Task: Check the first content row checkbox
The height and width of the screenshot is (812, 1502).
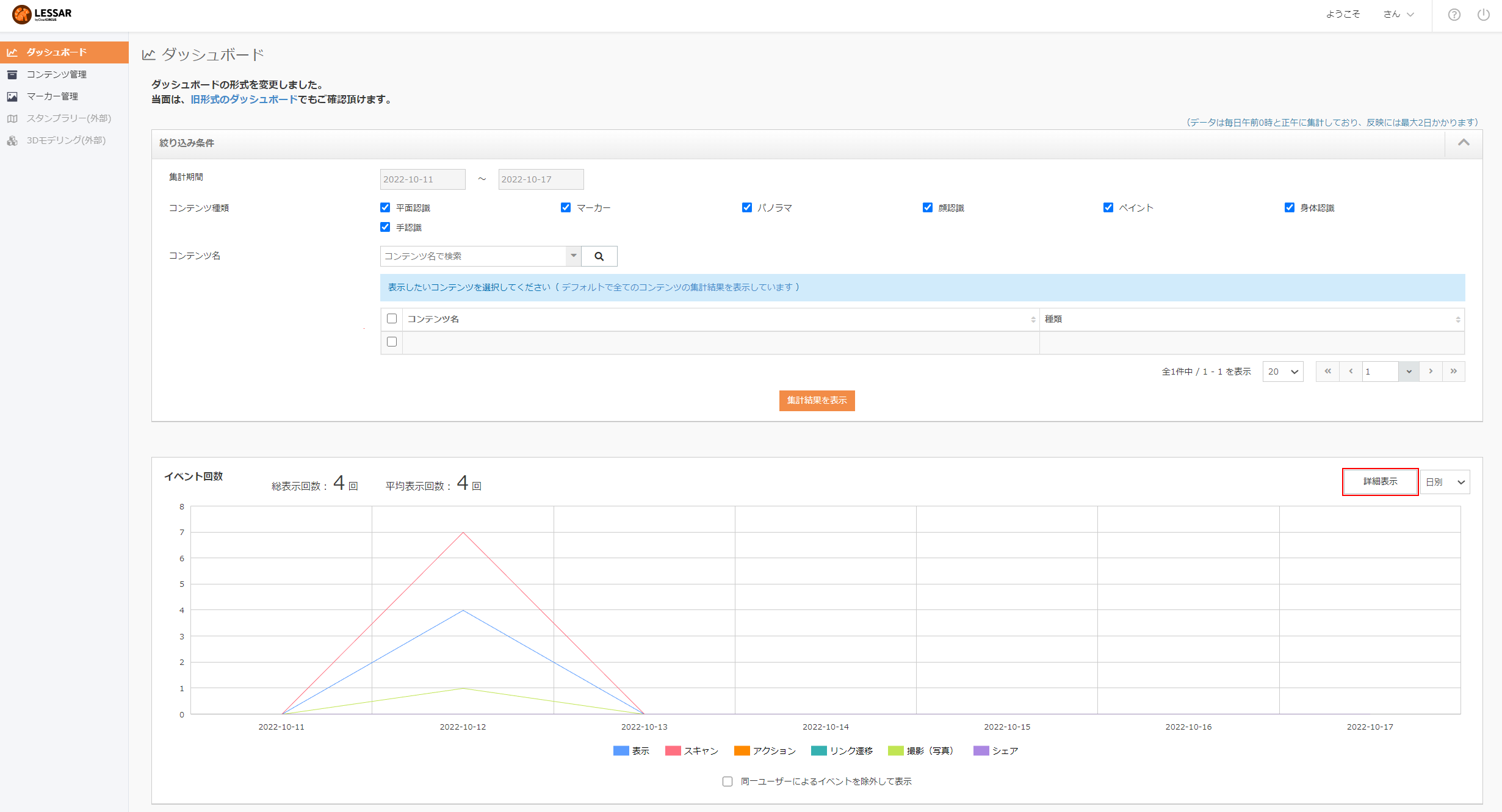Action: pyautogui.click(x=392, y=342)
